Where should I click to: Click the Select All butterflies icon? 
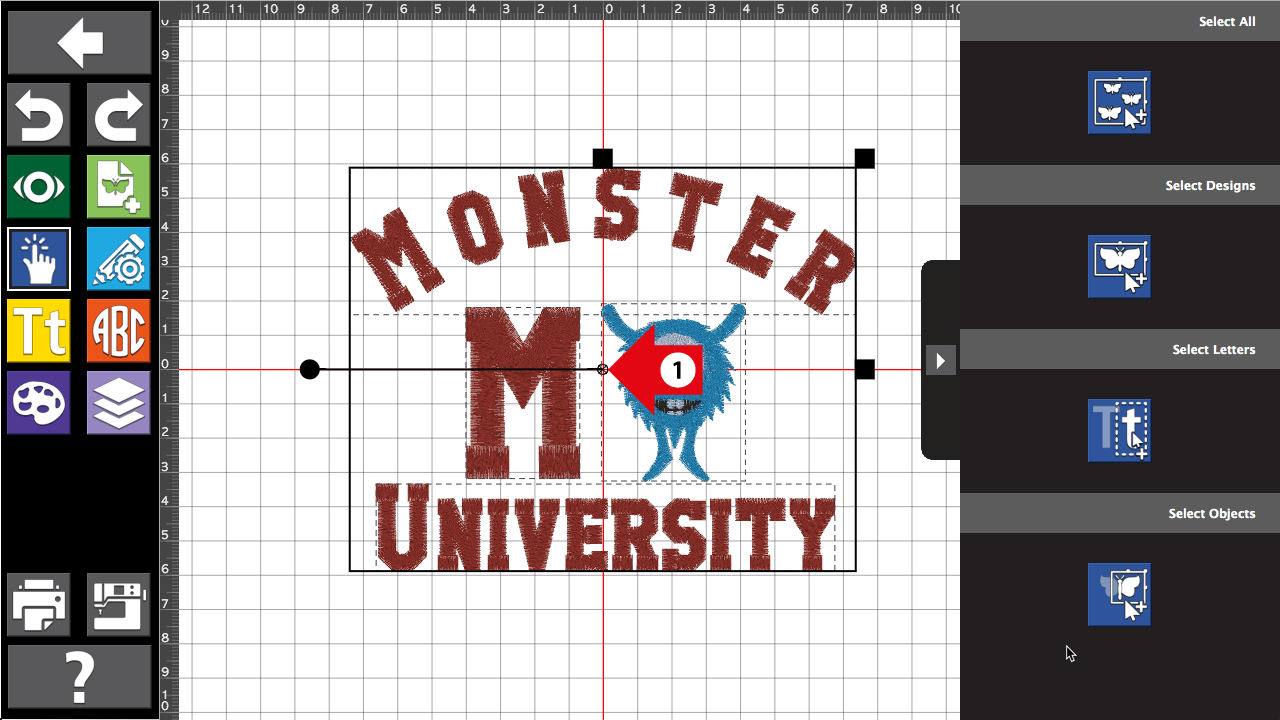pyautogui.click(x=1119, y=102)
